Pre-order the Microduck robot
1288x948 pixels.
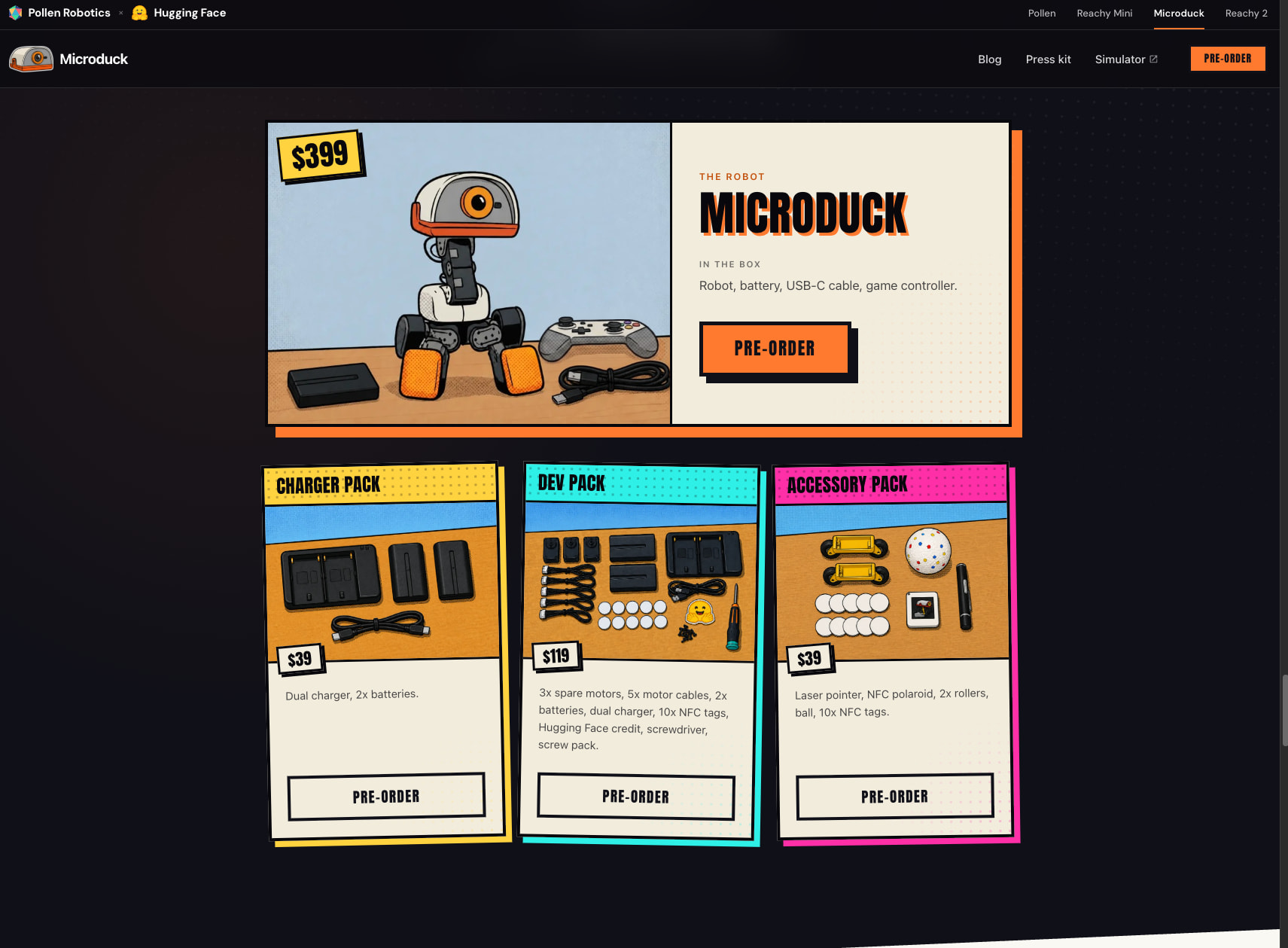point(775,348)
